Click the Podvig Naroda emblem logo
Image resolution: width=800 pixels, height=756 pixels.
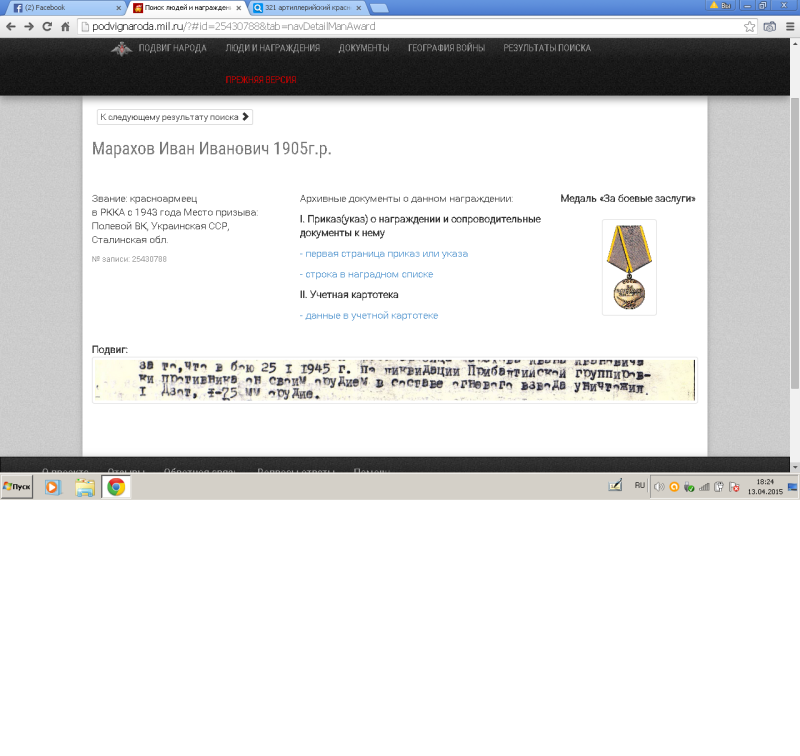pos(122,48)
